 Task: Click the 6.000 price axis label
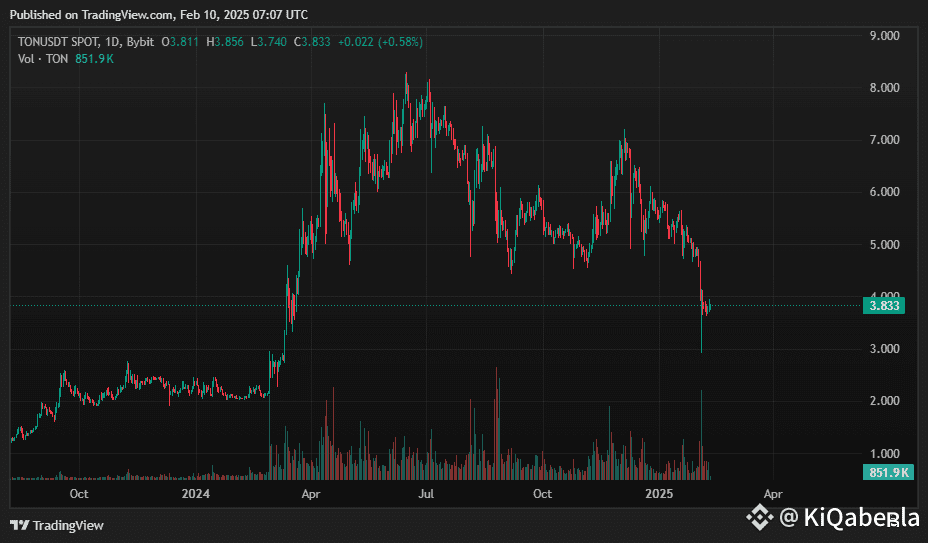(x=884, y=192)
